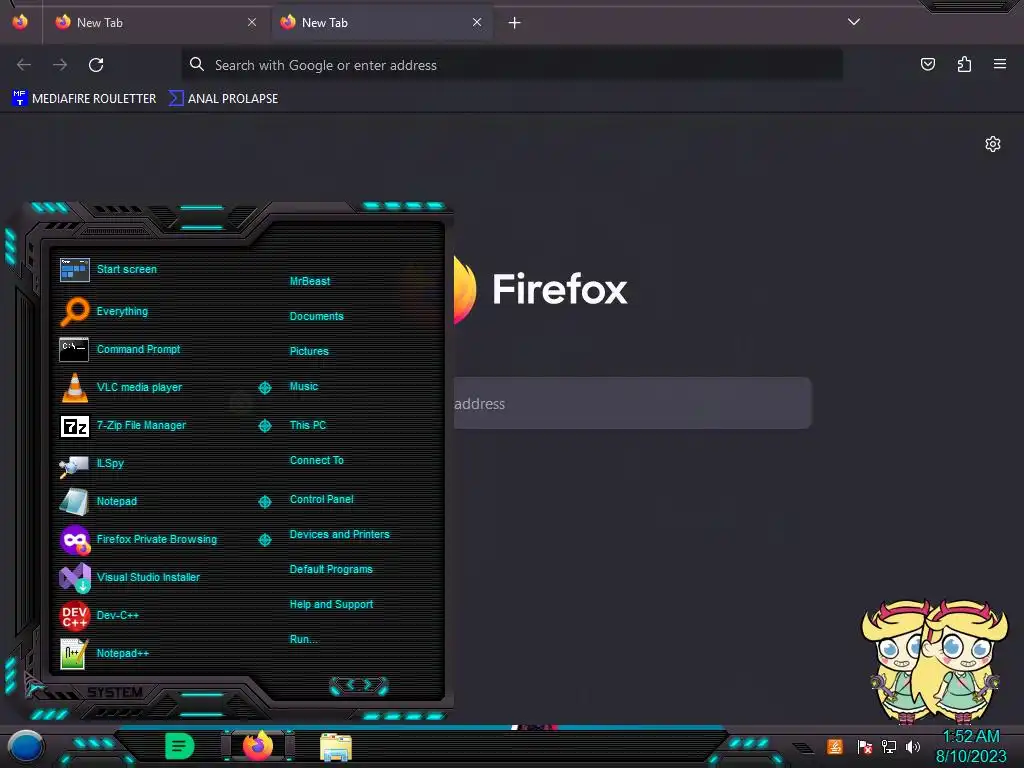Open Default Programs

tap(331, 569)
